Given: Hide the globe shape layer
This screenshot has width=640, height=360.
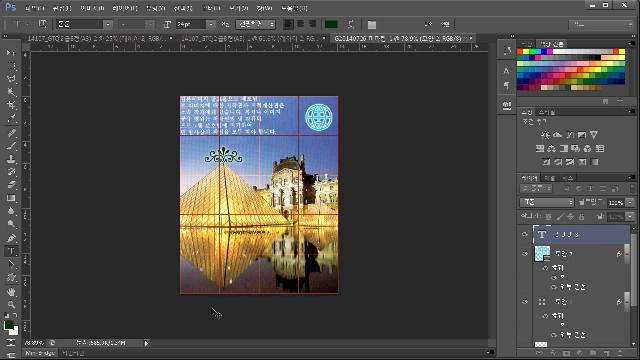Looking at the screenshot, I should [x=525, y=254].
